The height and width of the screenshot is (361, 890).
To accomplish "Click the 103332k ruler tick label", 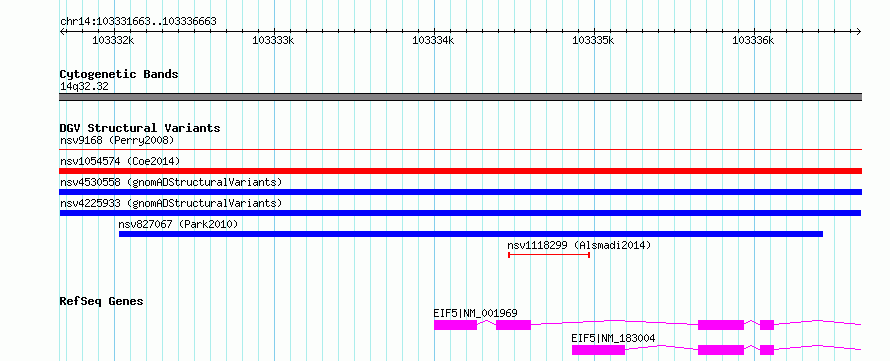I will pyautogui.click(x=112, y=40).
